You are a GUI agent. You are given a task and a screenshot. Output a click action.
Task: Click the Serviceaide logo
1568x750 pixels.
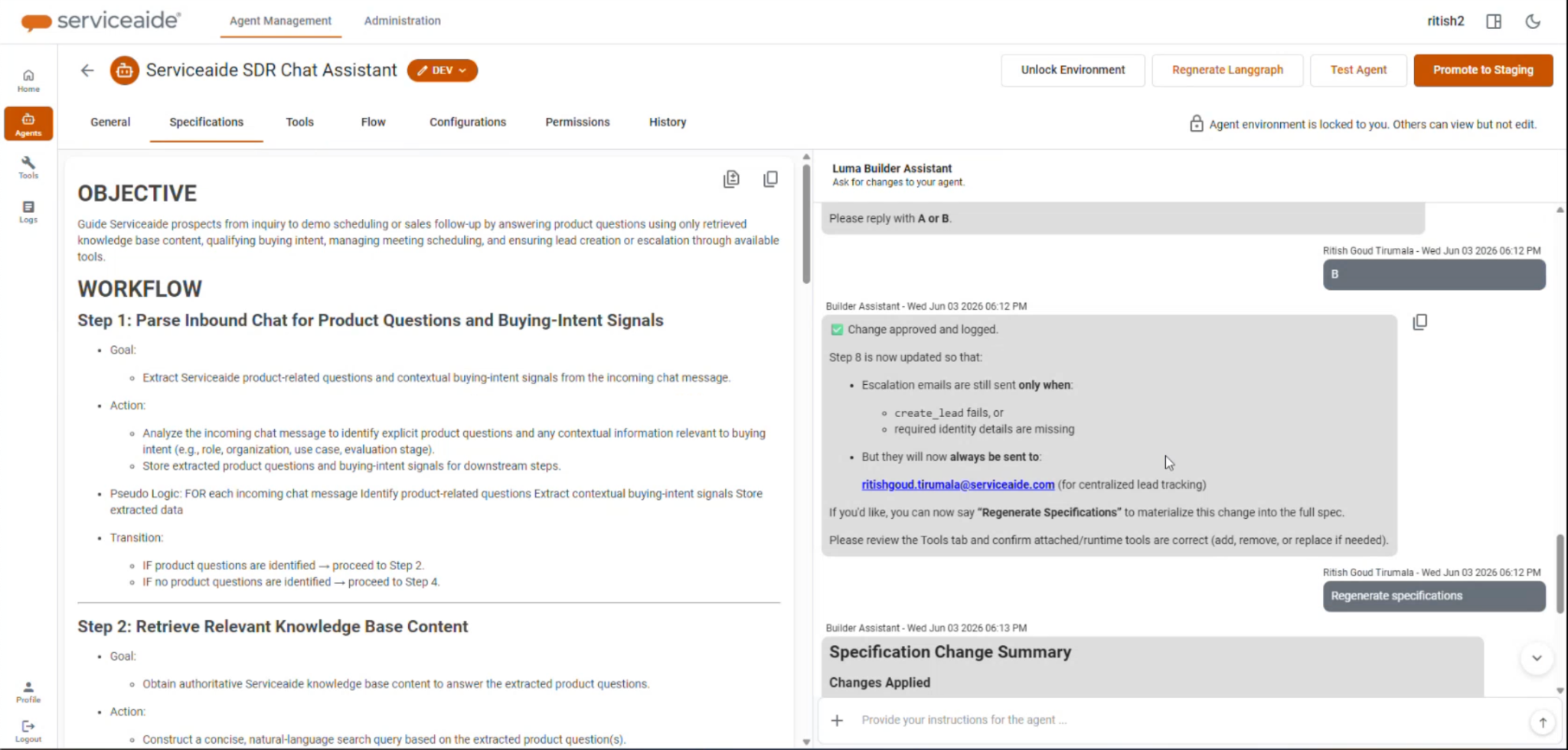coord(100,21)
